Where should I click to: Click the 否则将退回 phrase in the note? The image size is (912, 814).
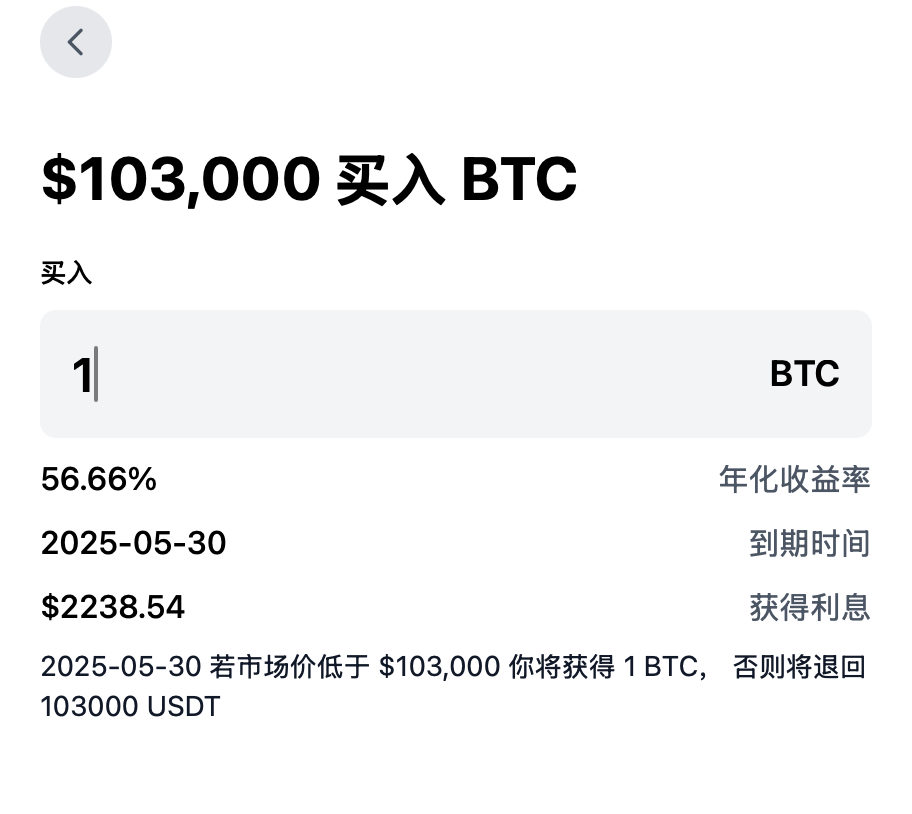(x=800, y=666)
